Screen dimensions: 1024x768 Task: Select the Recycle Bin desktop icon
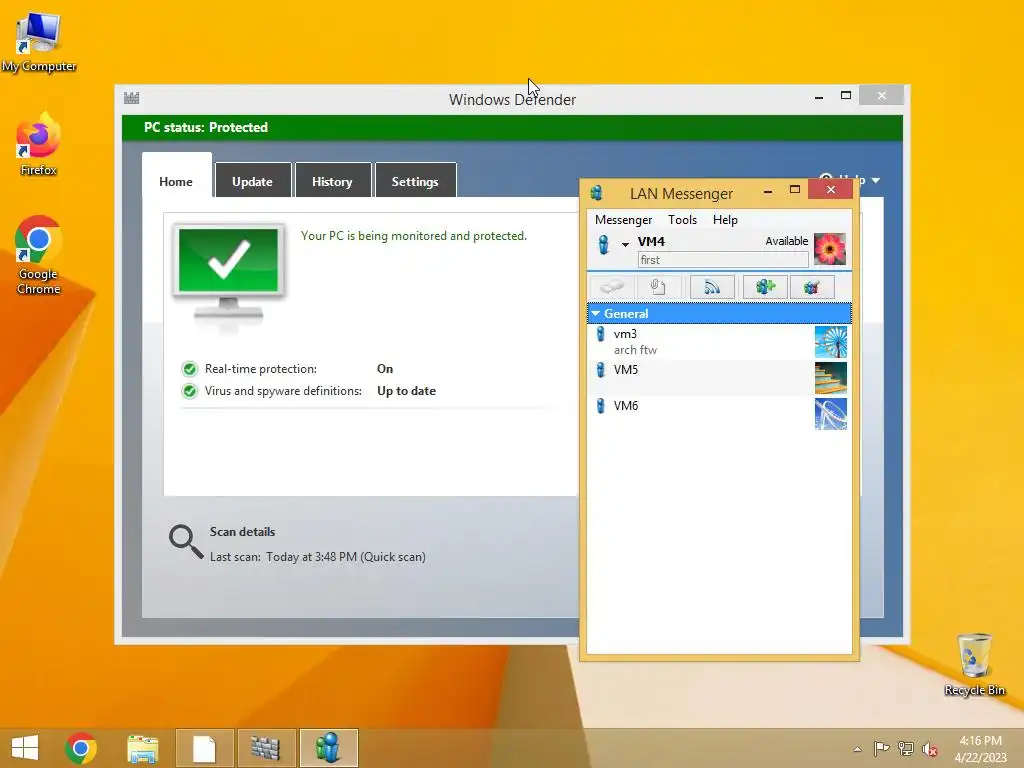[x=974, y=665]
